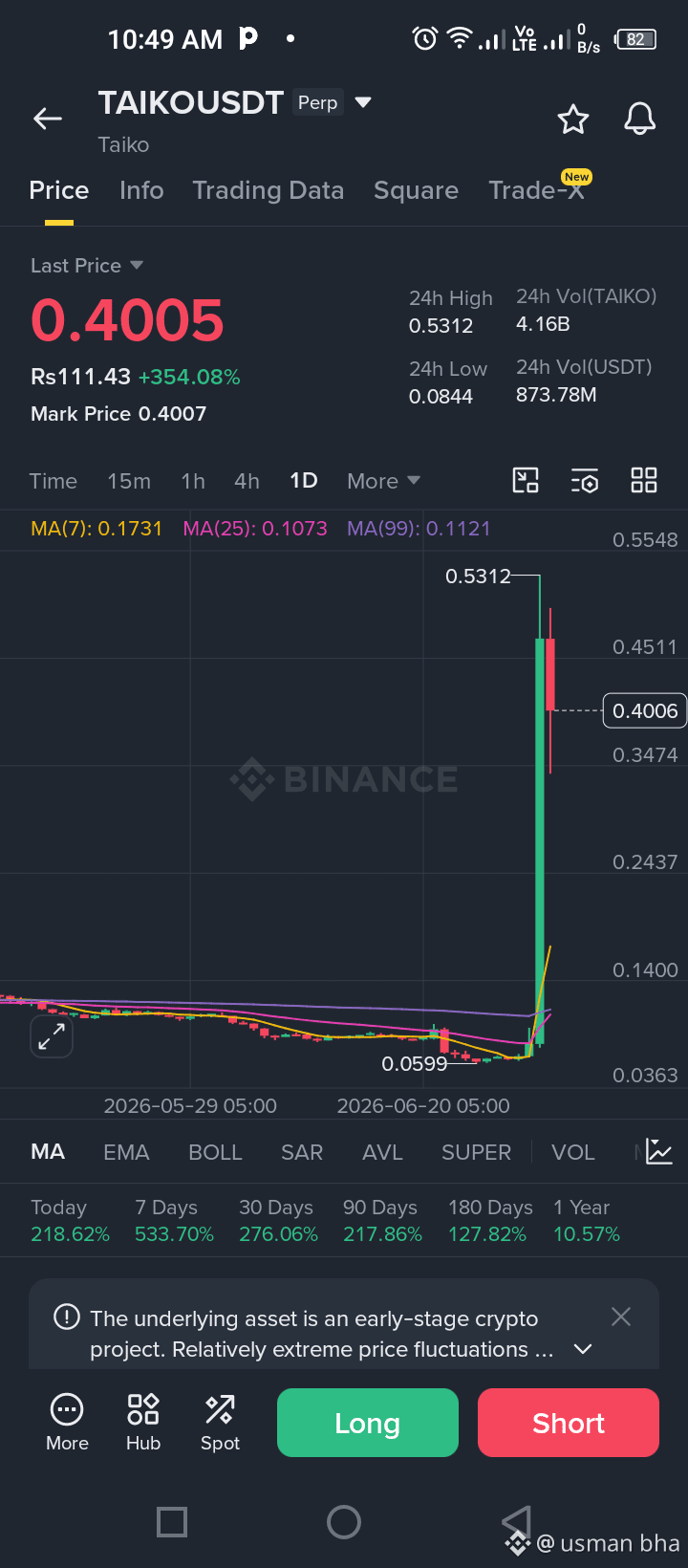
Task: Open the chart layout grid icon
Action: (x=644, y=480)
